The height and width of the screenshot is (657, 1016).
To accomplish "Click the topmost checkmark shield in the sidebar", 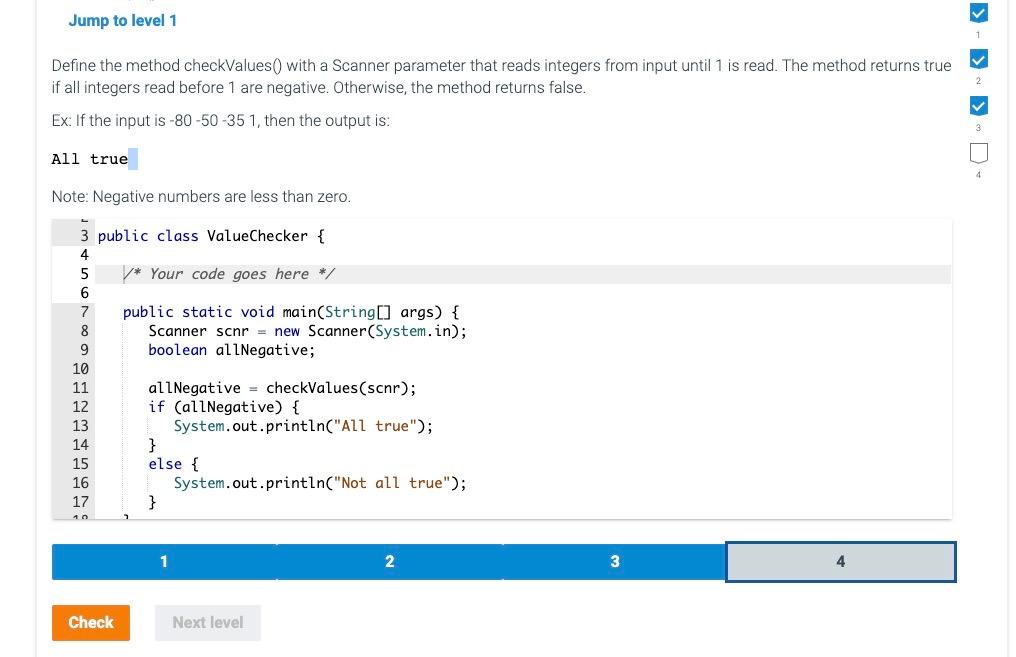I will [978, 13].
